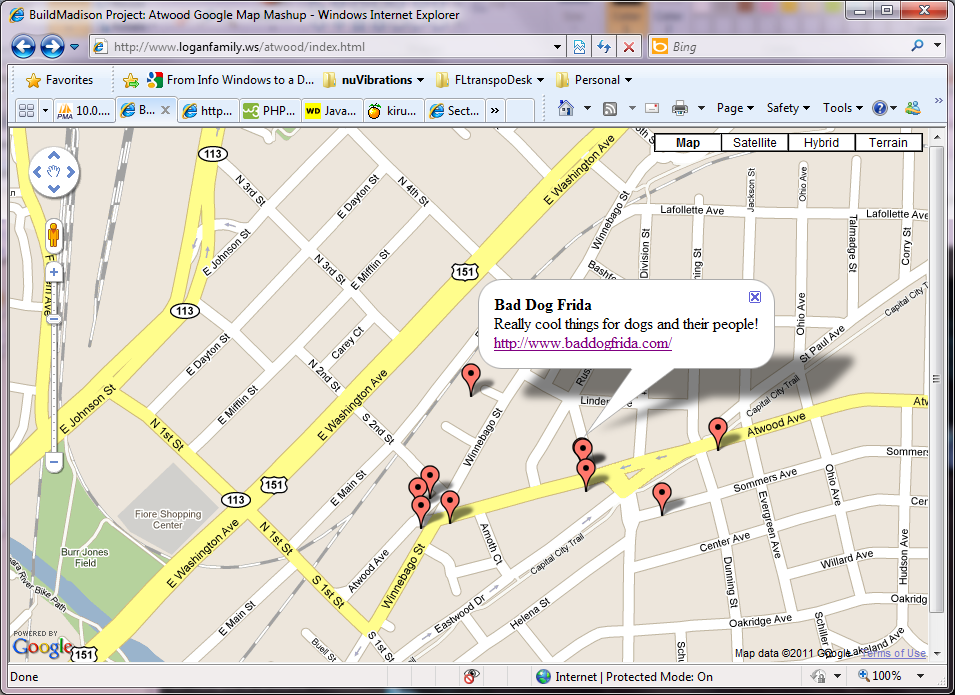The width and height of the screenshot is (980, 695).
Task: Click the browser Back arrow button
Action: (23, 46)
